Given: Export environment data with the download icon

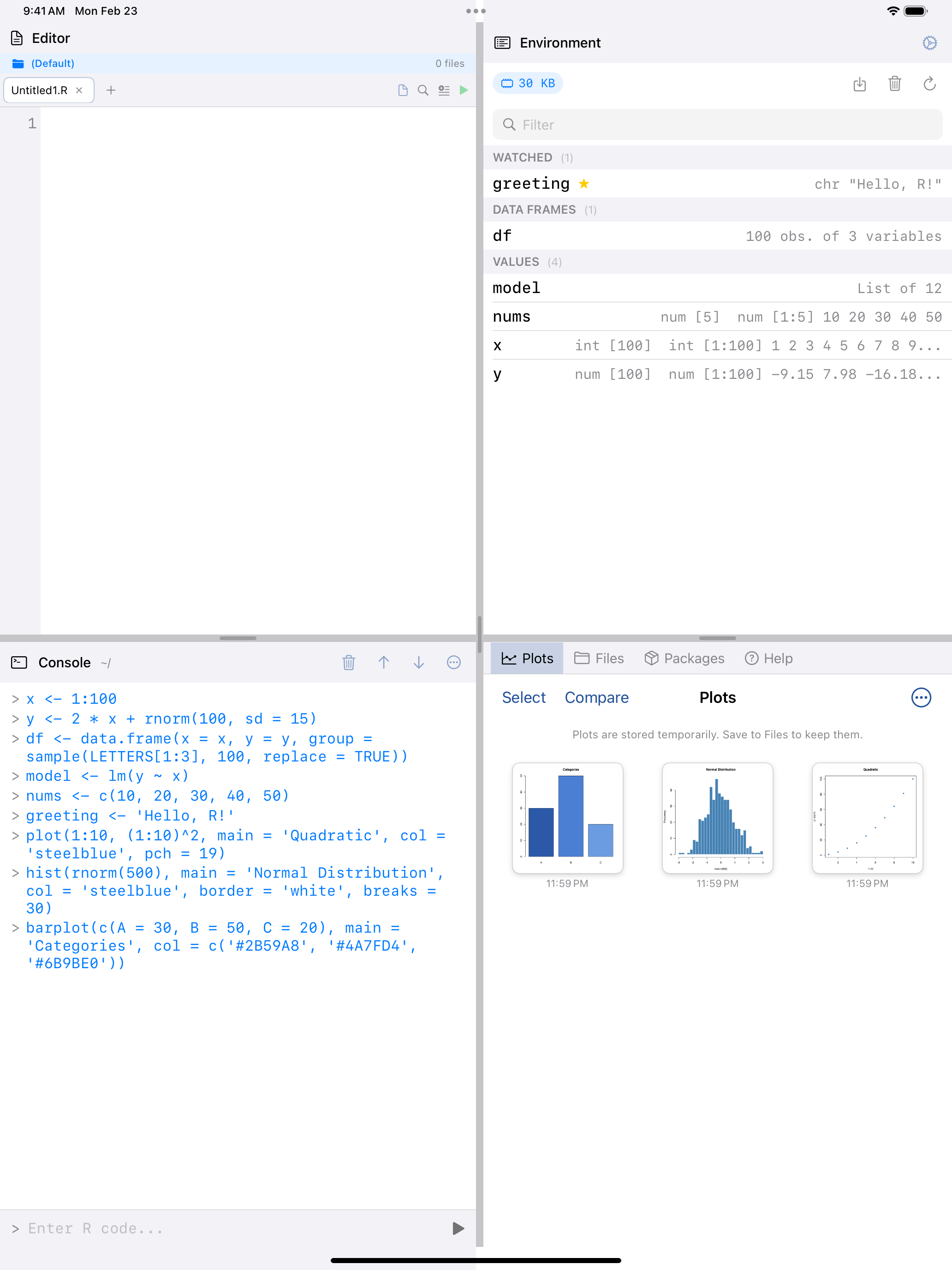Looking at the screenshot, I should tap(860, 84).
